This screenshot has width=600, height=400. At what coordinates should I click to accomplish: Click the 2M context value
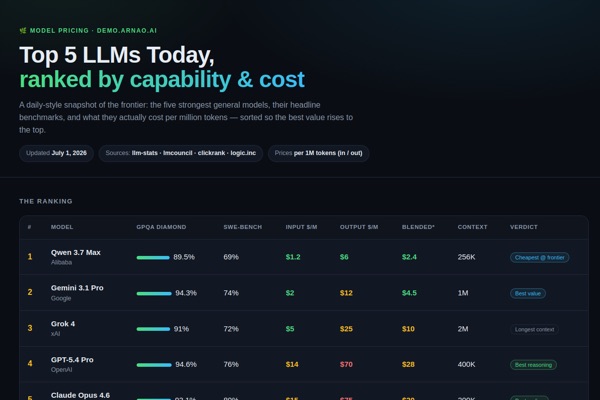pyautogui.click(x=463, y=329)
